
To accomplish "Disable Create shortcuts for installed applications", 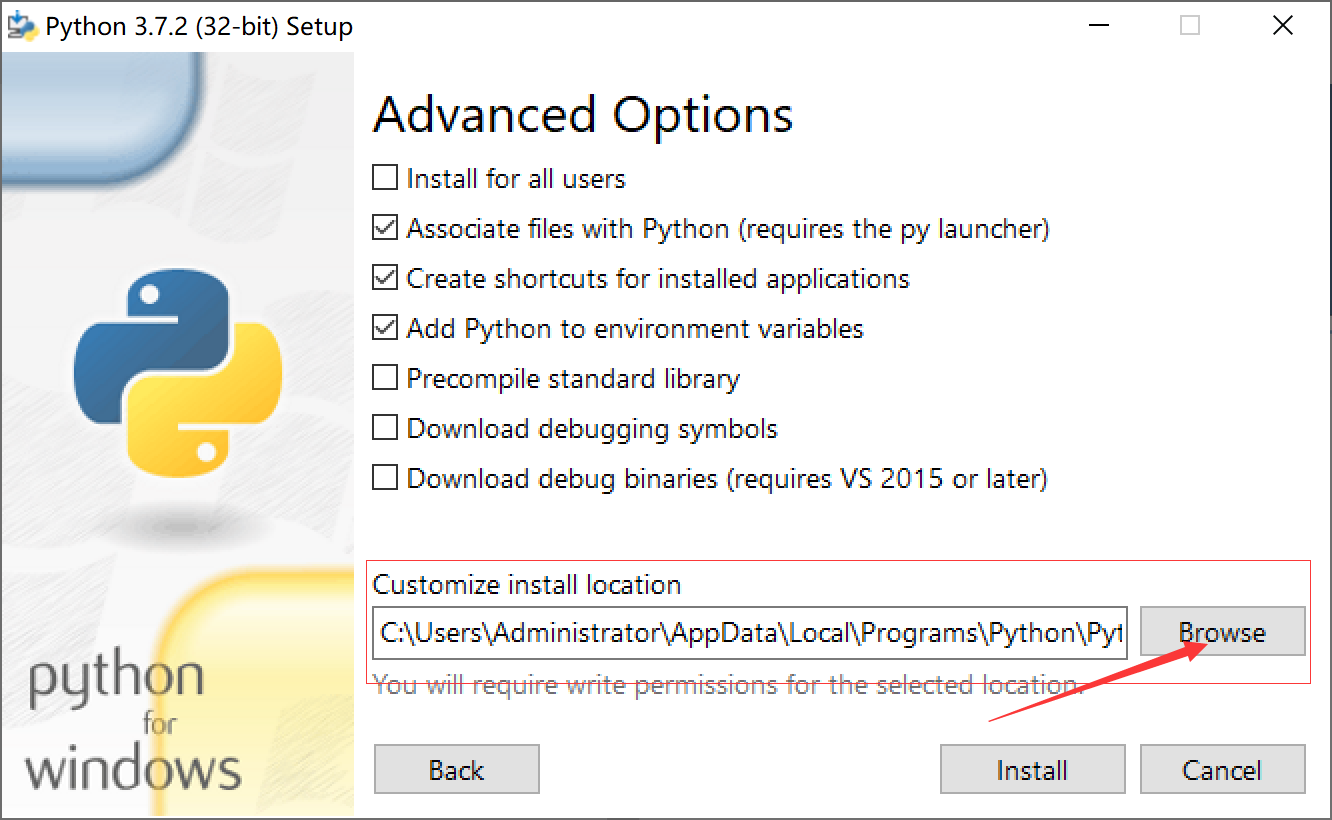I will coord(385,277).
